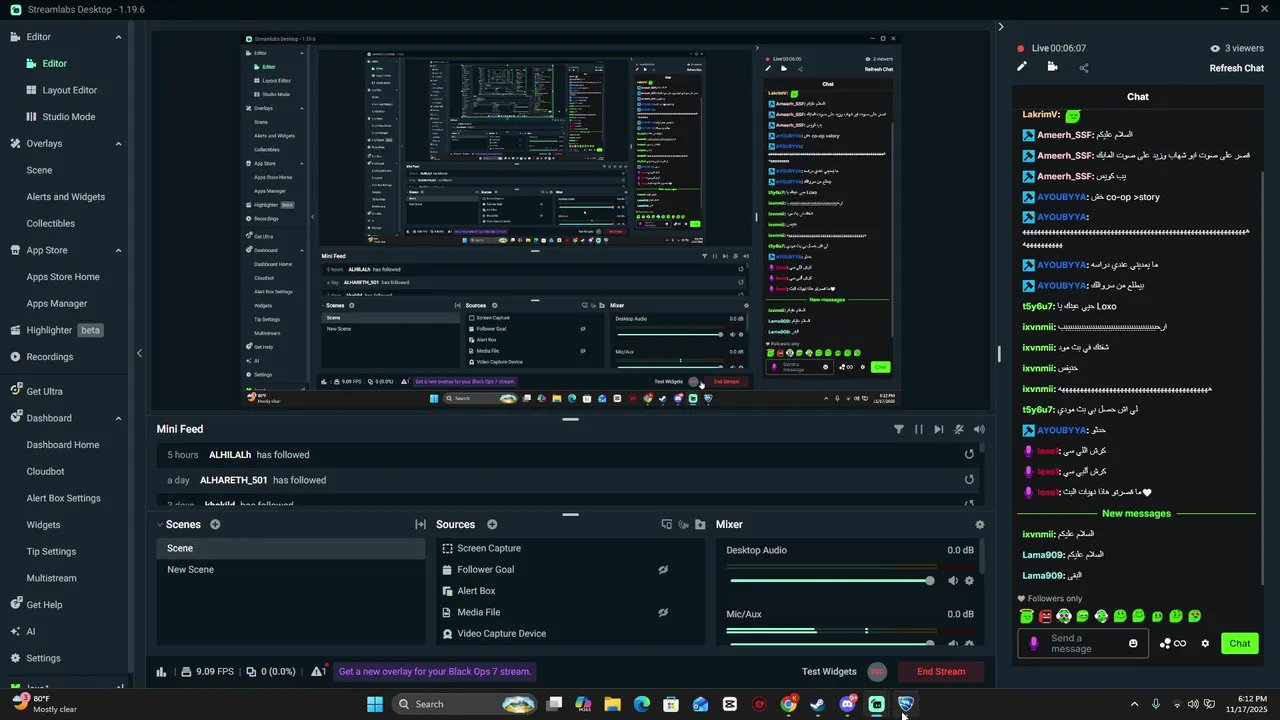Toggle mute event sounds in Mini Feed

coord(959,429)
